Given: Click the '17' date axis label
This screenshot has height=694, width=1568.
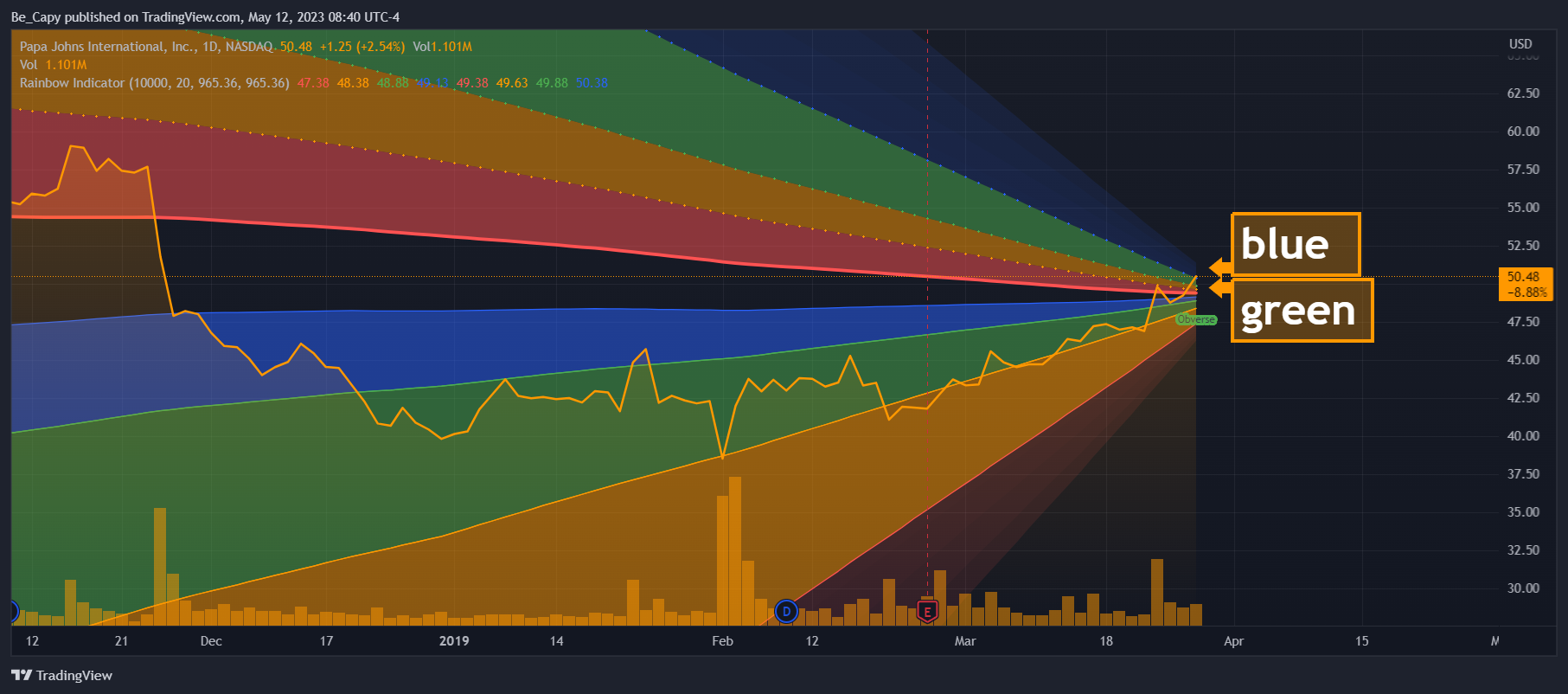Looking at the screenshot, I should [326, 641].
